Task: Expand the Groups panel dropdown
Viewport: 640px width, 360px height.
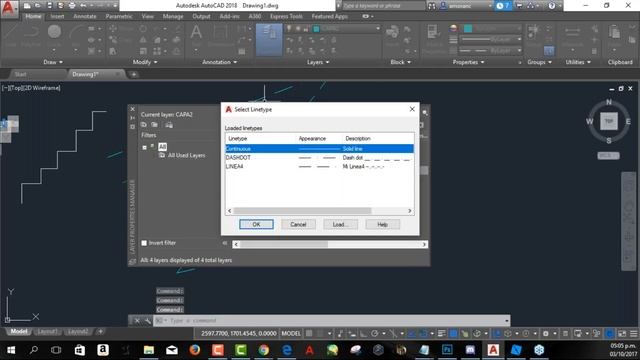Action: click(x=539, y=62)
